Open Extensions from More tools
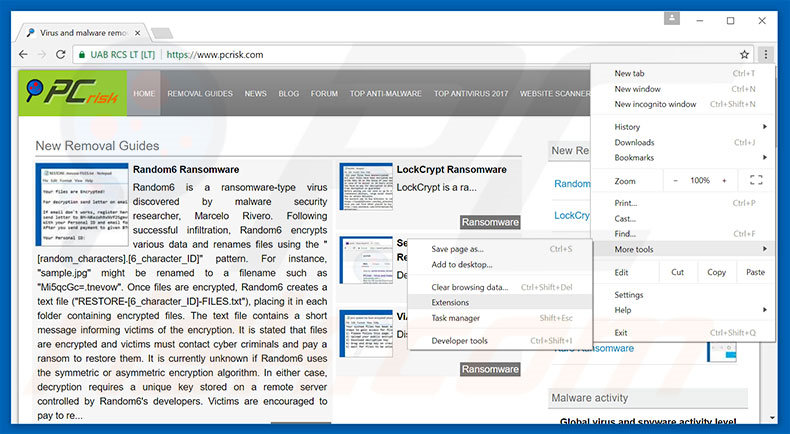Viewport: 790px width, 434px height. (x=500, y=302)
